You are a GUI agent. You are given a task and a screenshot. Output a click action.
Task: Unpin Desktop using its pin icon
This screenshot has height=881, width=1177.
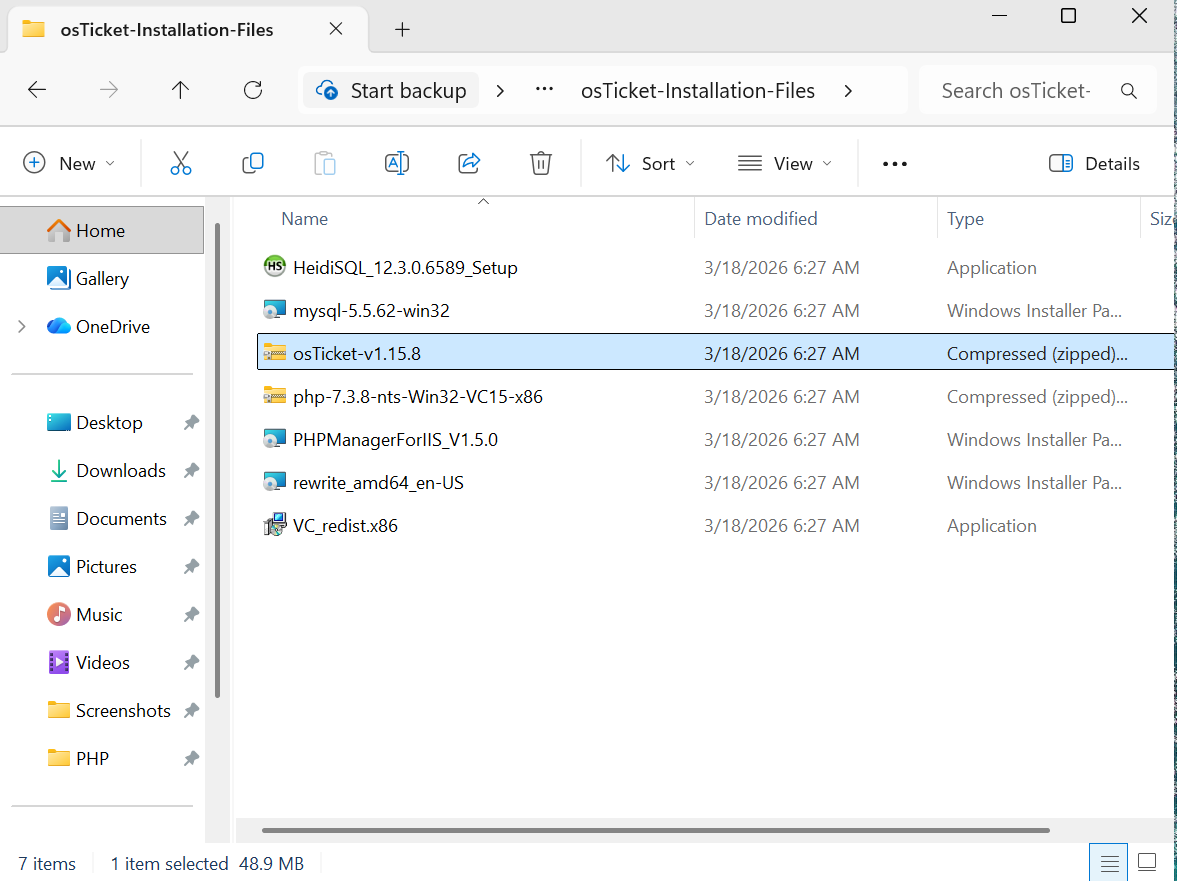point(191,422)
